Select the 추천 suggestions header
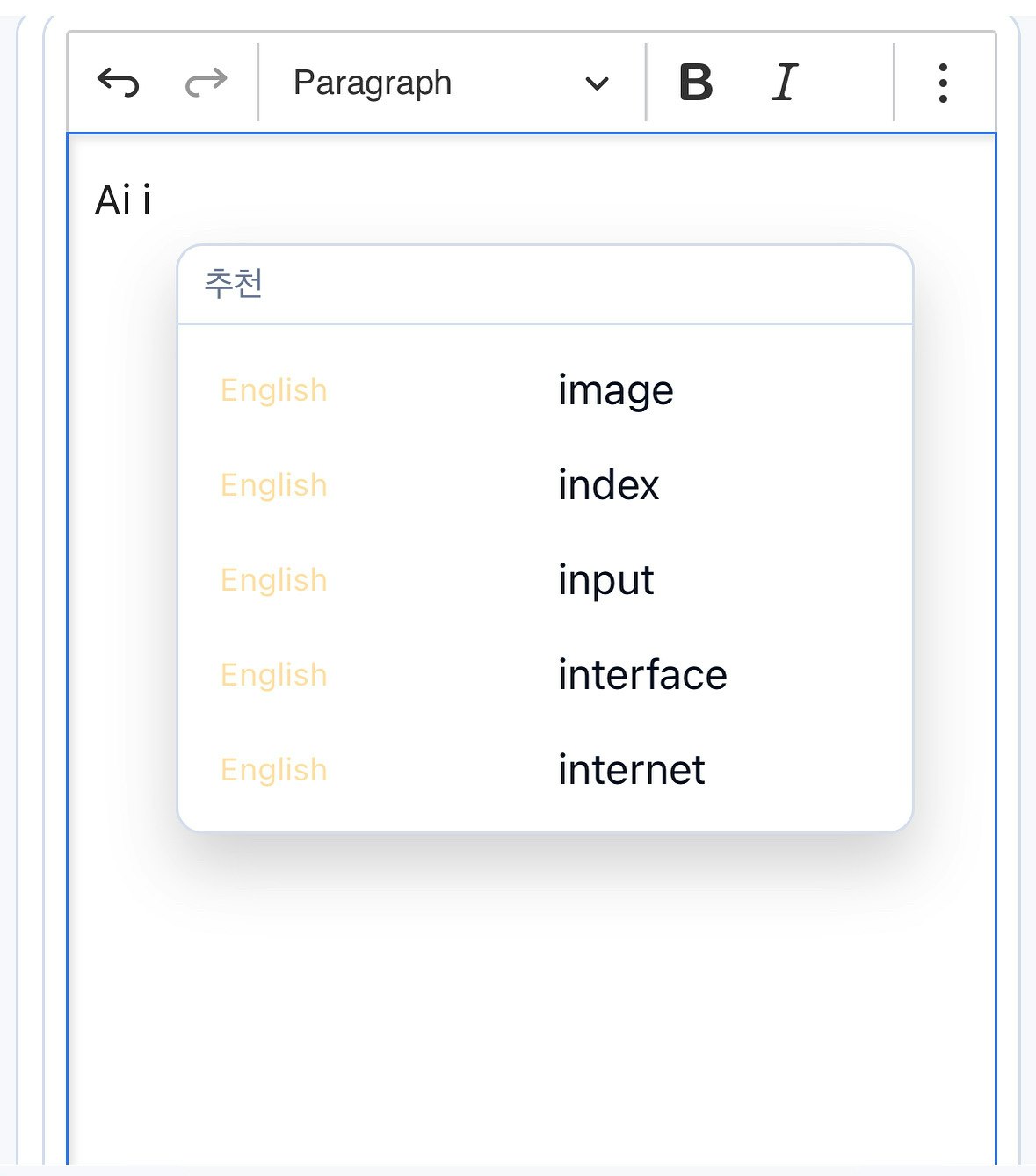 (234, 284)
